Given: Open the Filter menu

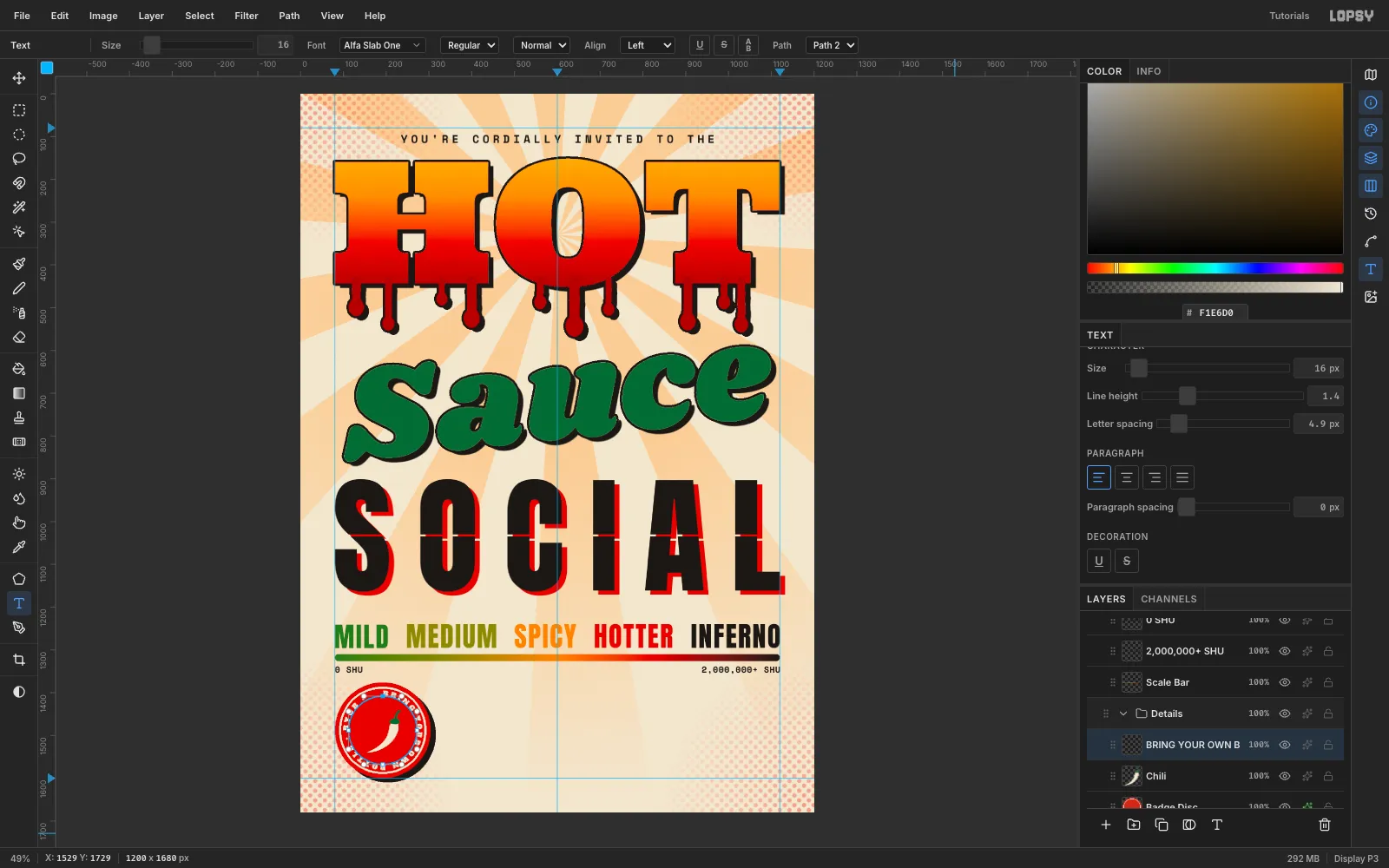Looking at the screenshot, I should [x=247, y=16].
